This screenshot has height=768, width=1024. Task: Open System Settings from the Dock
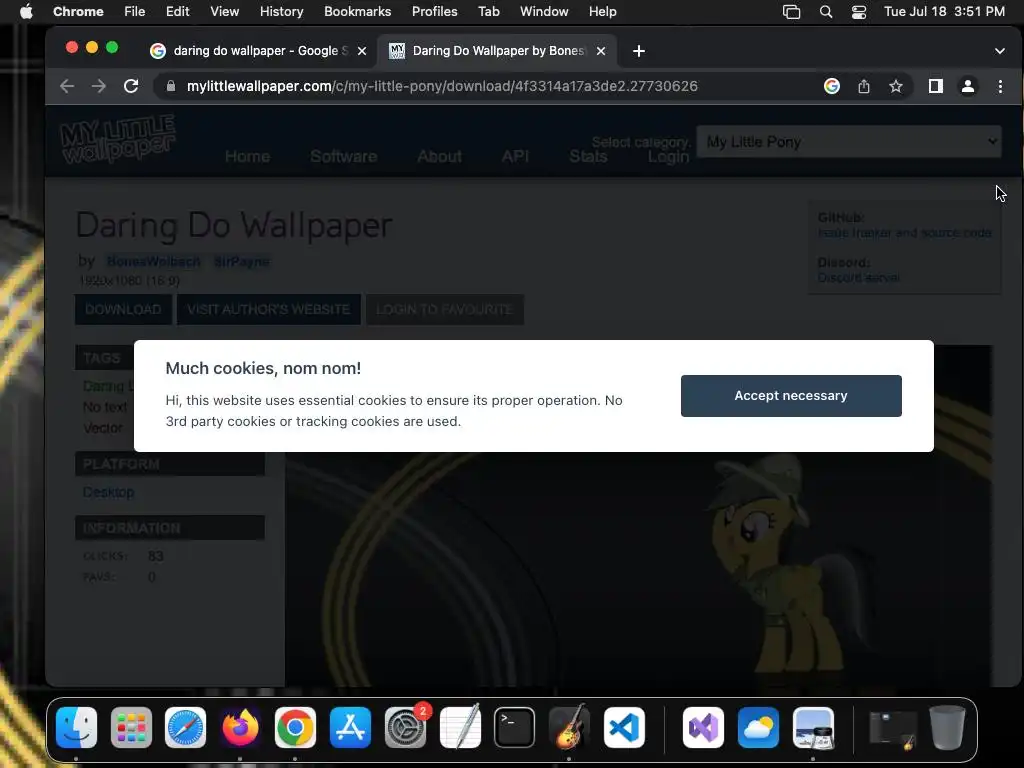point(406,728)
